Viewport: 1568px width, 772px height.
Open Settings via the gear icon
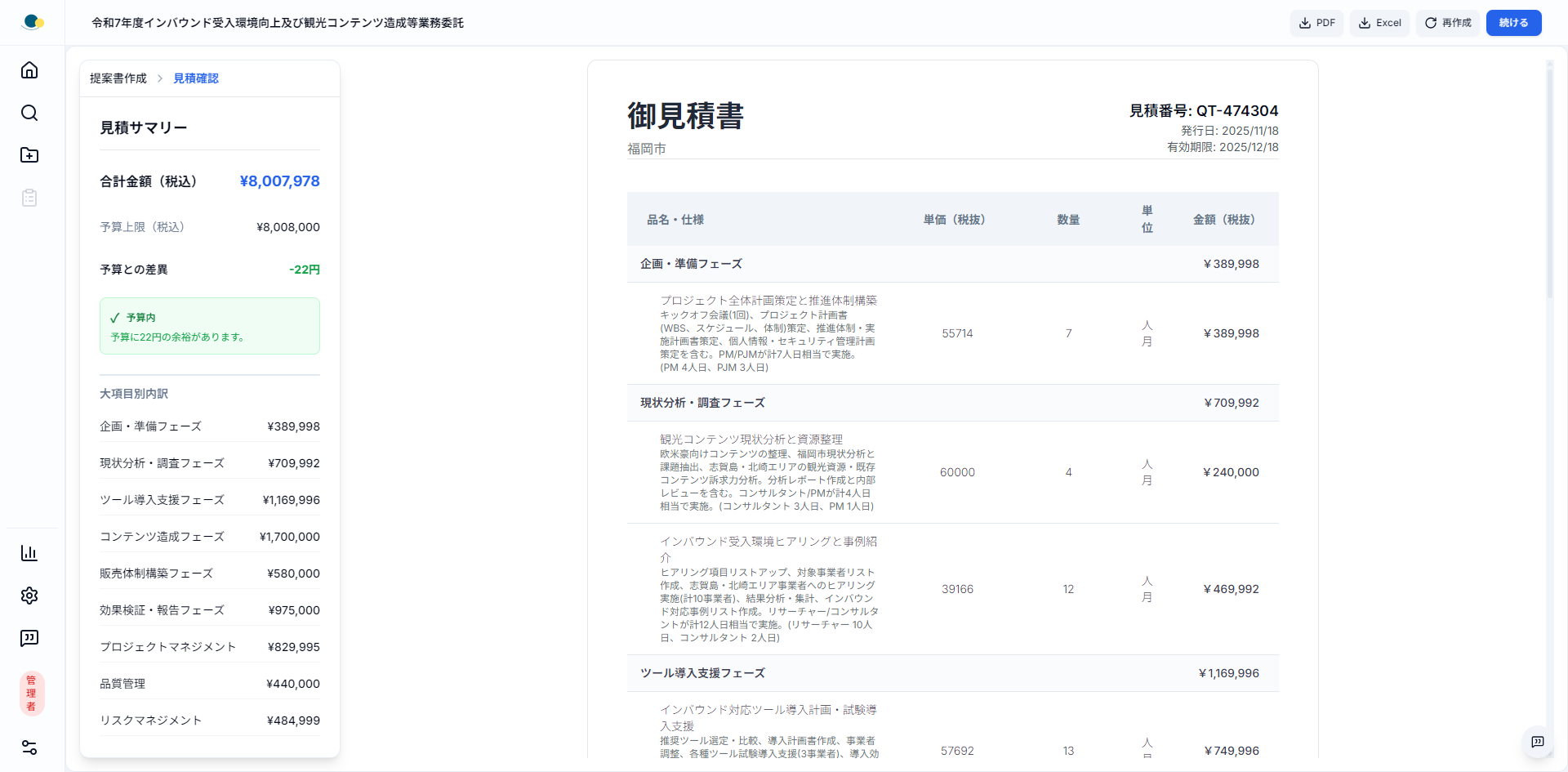pos(29,596)
